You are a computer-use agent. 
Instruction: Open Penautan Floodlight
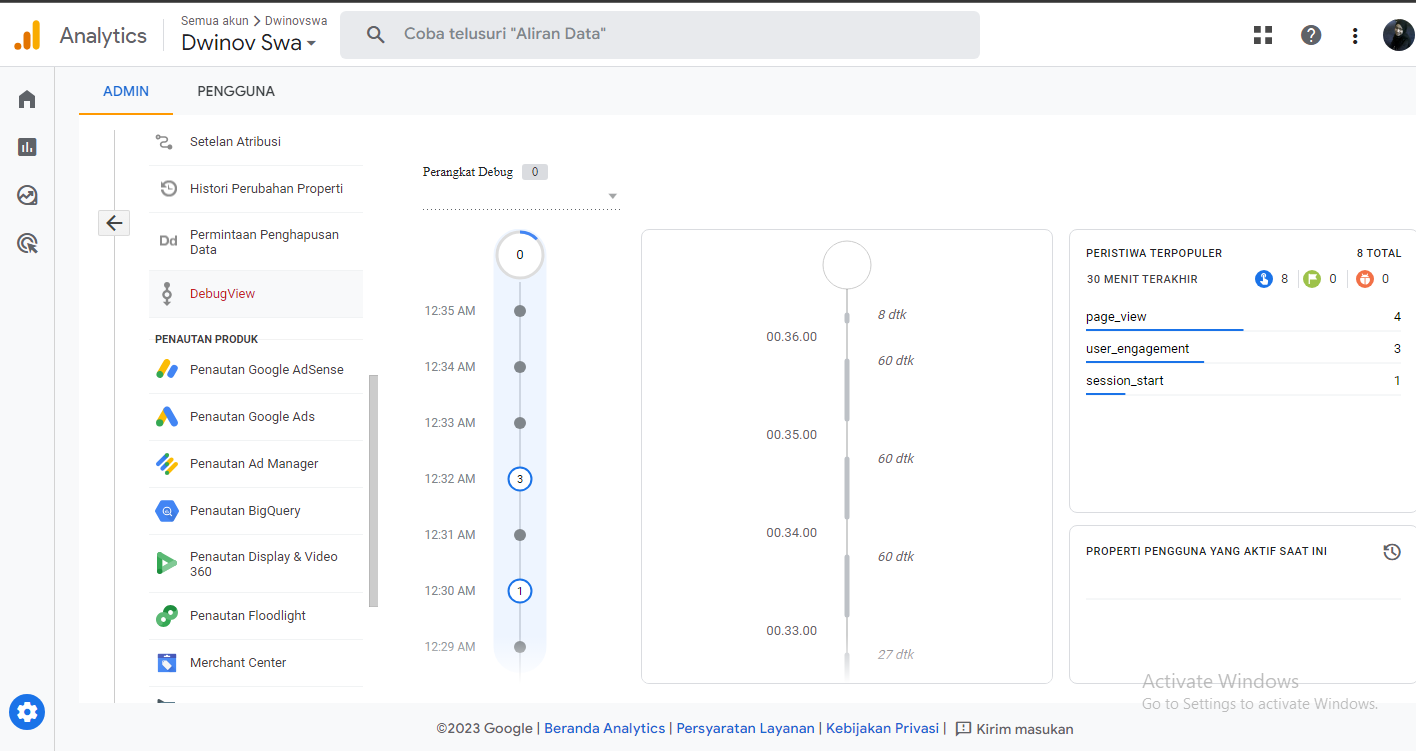(x=256, y=616)
